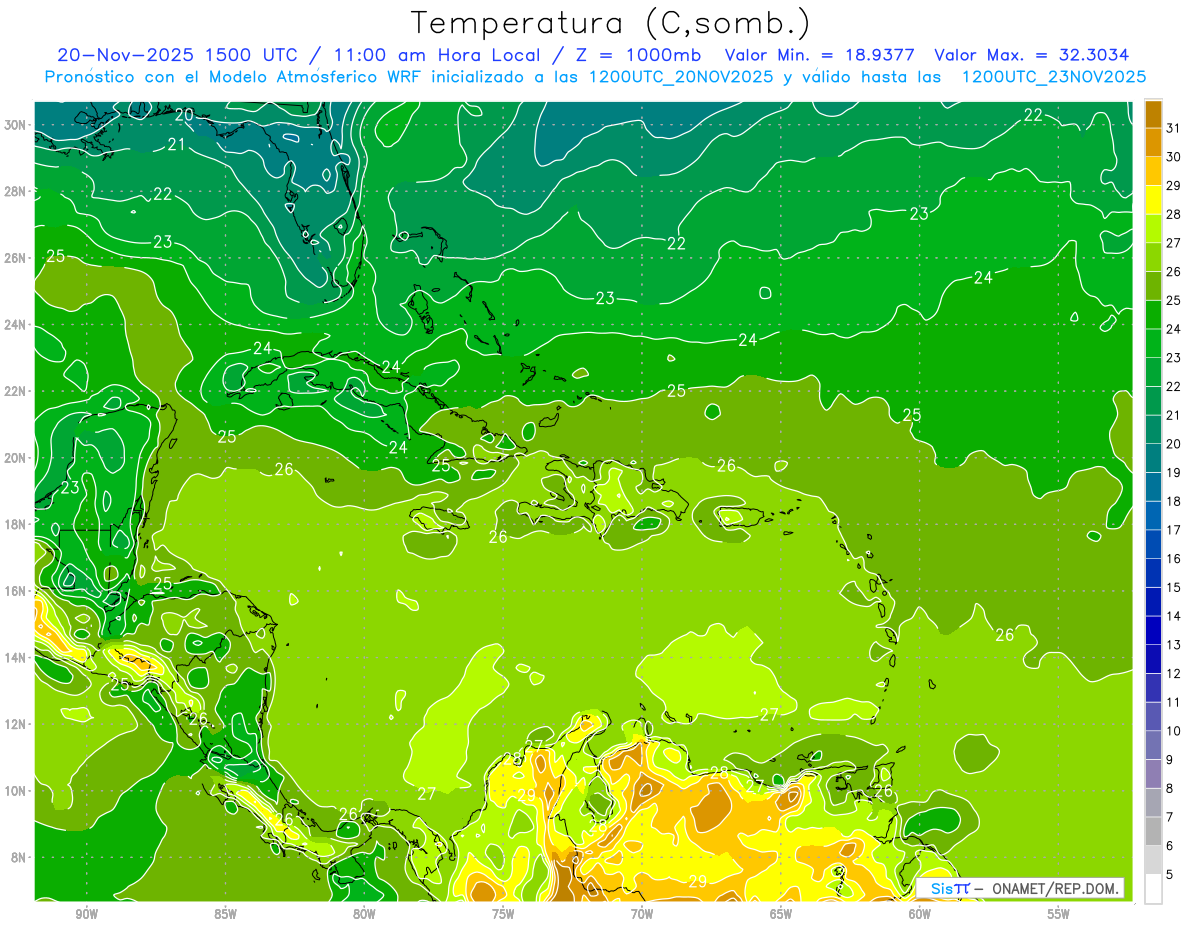This screenshot has height=927, width=1200.
Task: Click the '75W' longitude axis label
Action: tap(503, 914)
